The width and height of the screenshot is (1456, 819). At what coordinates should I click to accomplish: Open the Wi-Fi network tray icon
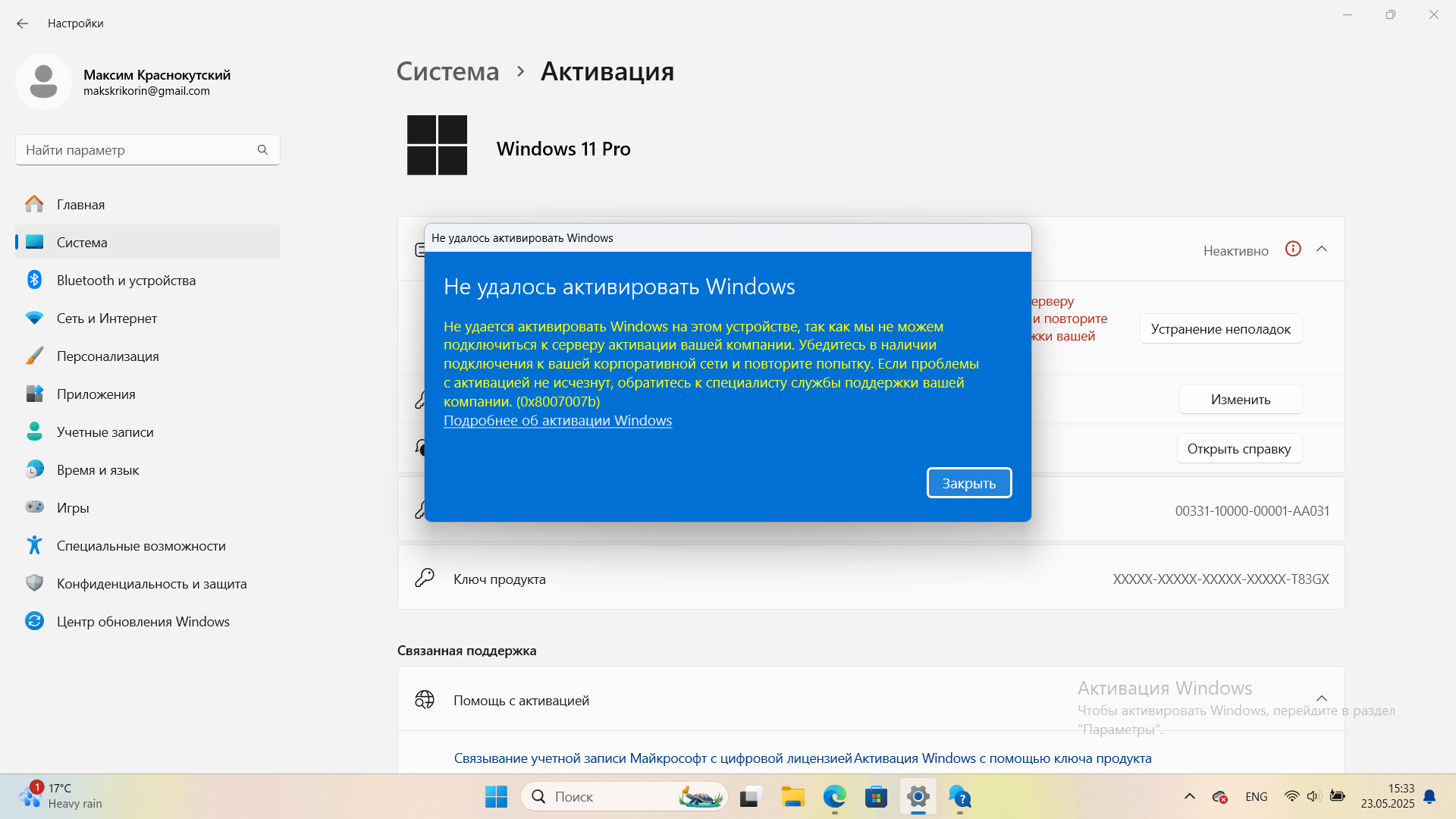pos(1291,796)
